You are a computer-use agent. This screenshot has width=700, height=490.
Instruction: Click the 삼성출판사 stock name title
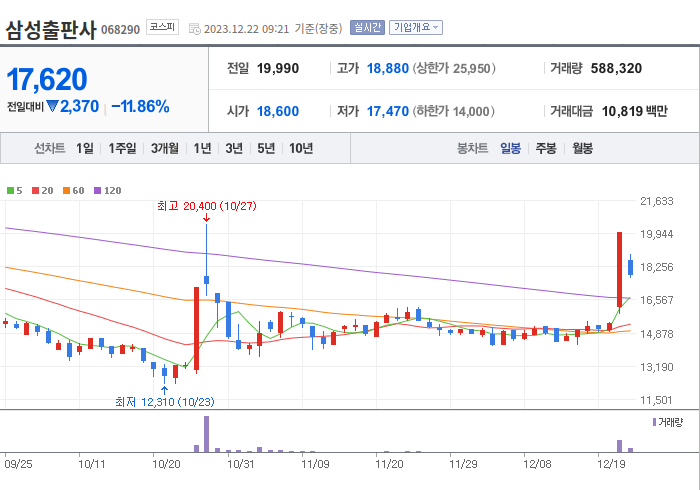(51, 29)
